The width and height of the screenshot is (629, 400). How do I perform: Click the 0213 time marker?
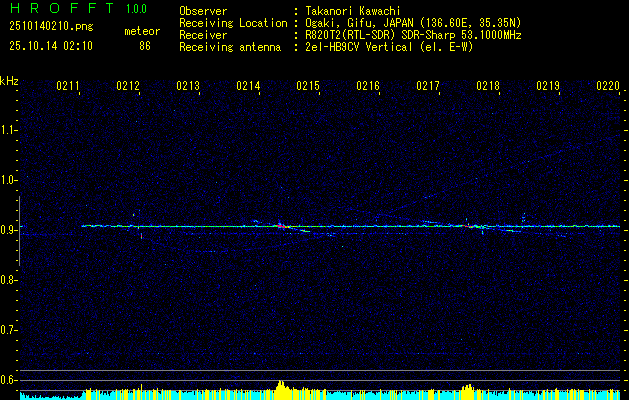point(188,85)
